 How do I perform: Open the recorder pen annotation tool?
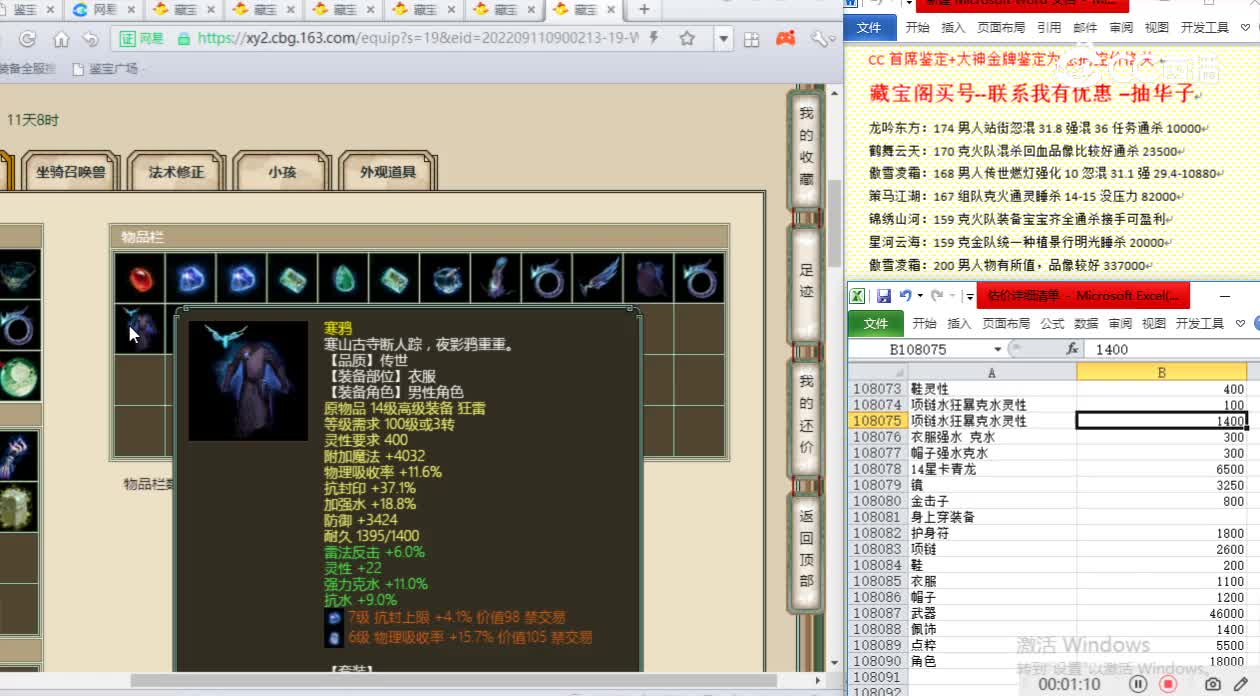(x=1241, y=684)
